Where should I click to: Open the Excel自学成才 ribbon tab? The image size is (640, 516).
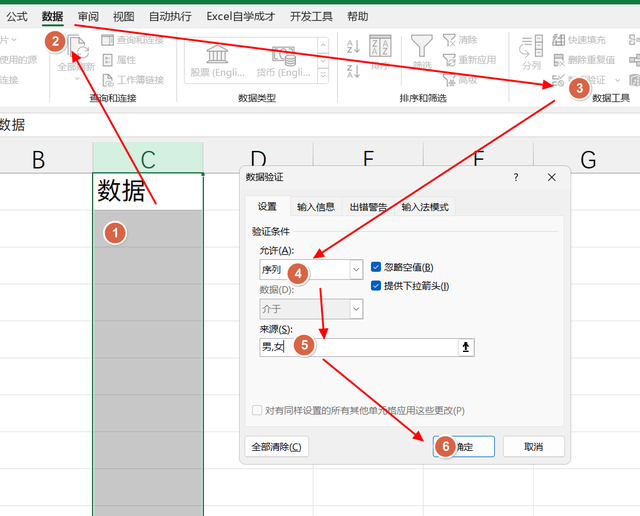click(x=240, y=17)
